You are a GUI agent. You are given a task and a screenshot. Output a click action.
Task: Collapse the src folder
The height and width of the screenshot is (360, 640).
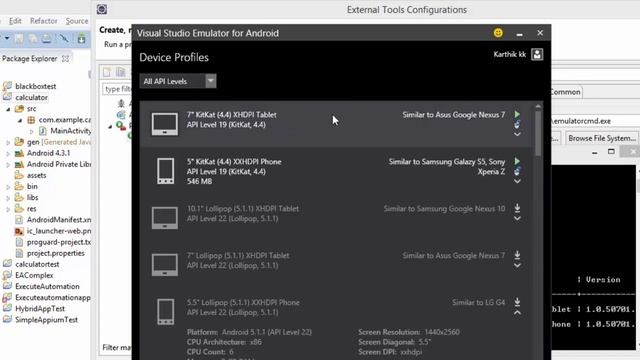pos(8,109)
